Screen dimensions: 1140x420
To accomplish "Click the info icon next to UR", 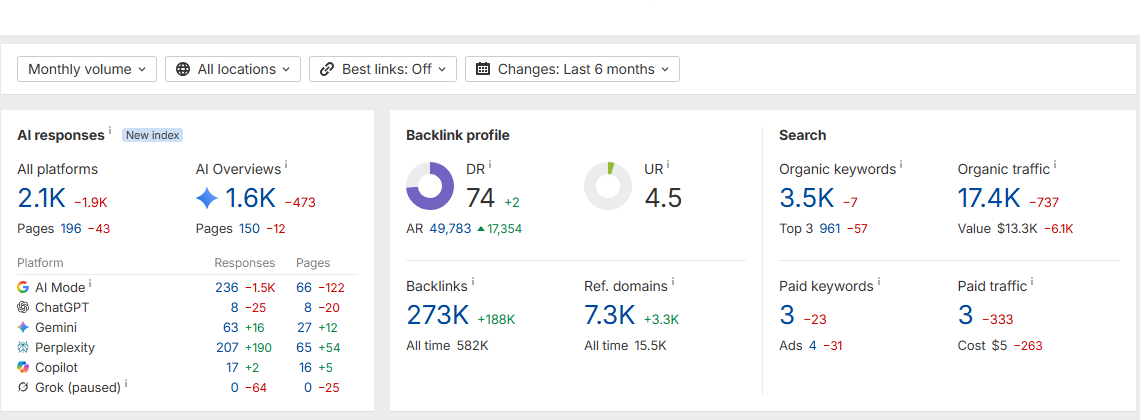I will (668, 165).
